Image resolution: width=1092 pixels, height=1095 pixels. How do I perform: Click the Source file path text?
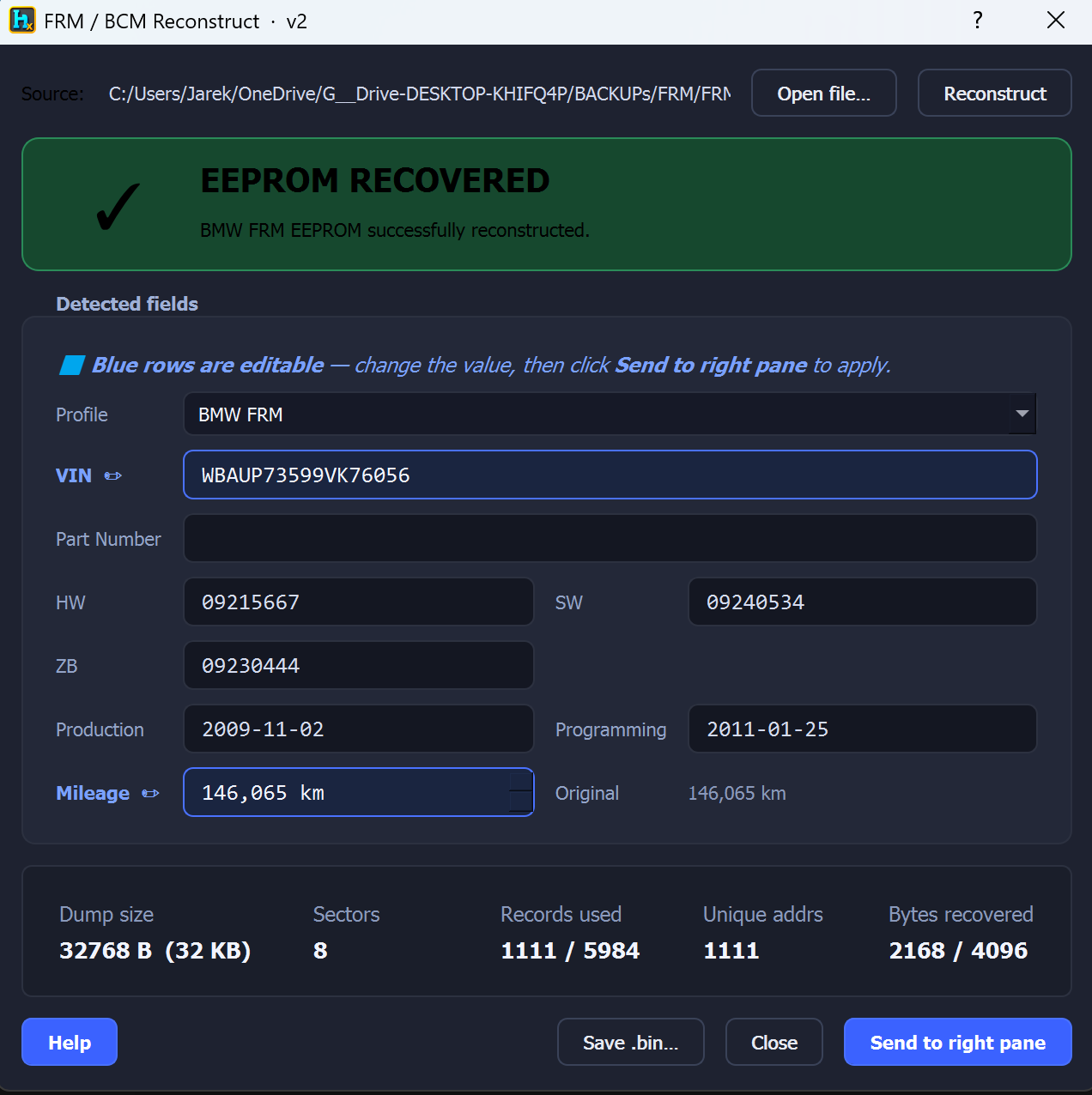pos(420,94)
